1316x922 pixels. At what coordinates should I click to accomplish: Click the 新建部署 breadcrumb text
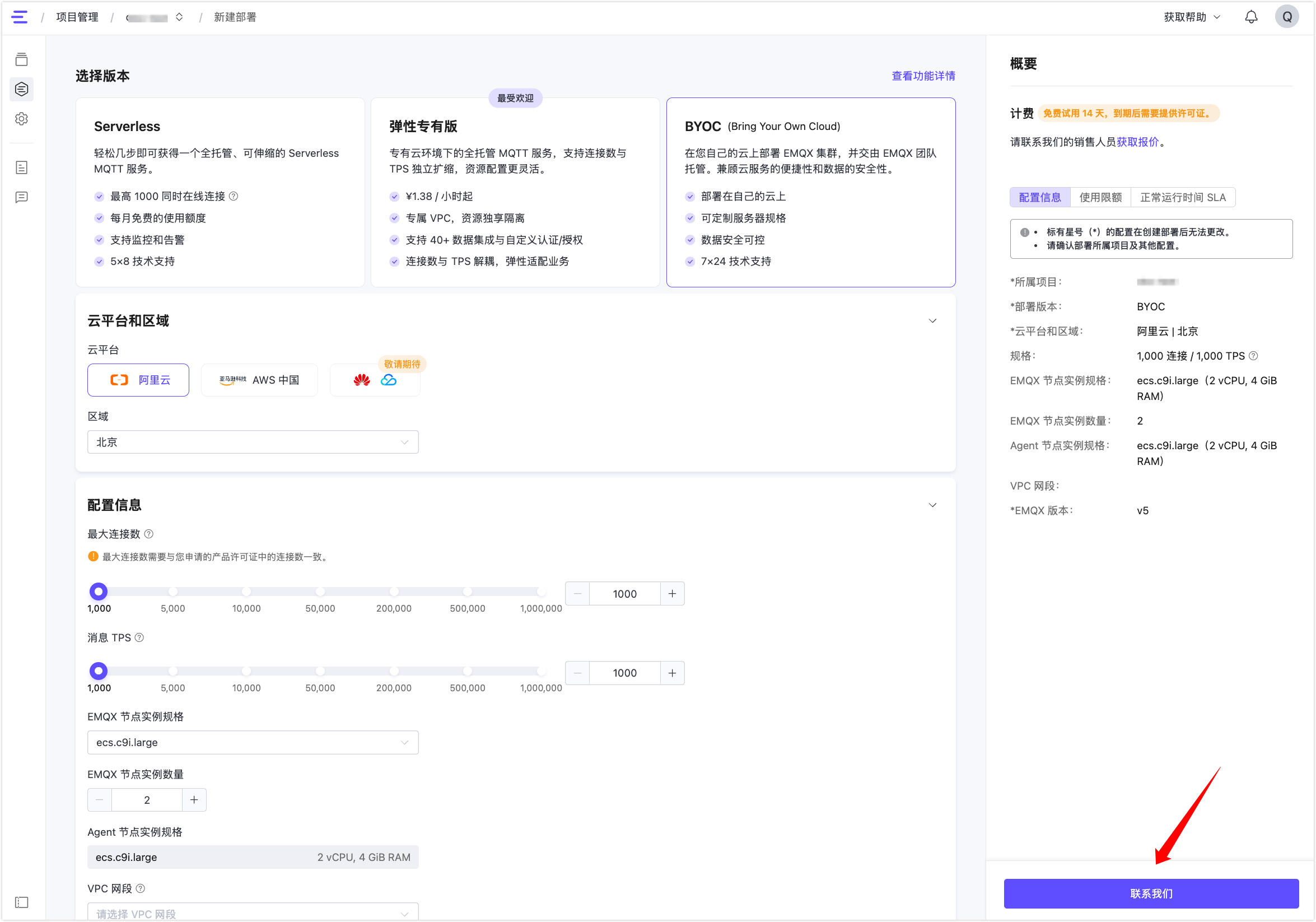235,17
